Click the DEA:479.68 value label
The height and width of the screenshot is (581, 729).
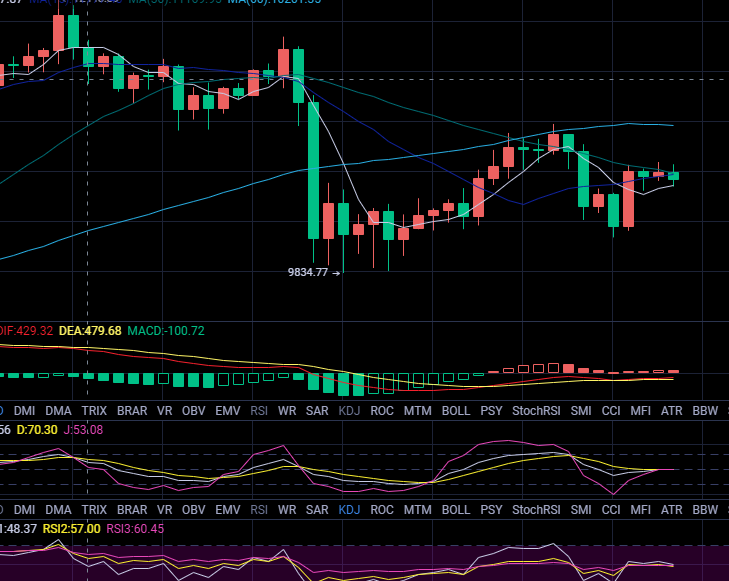(x=90, y=330)
